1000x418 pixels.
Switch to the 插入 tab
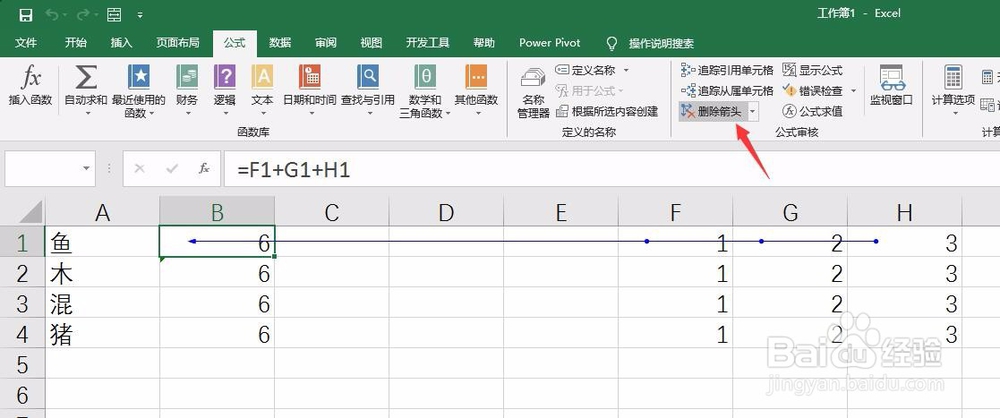(x=122, y=43)
